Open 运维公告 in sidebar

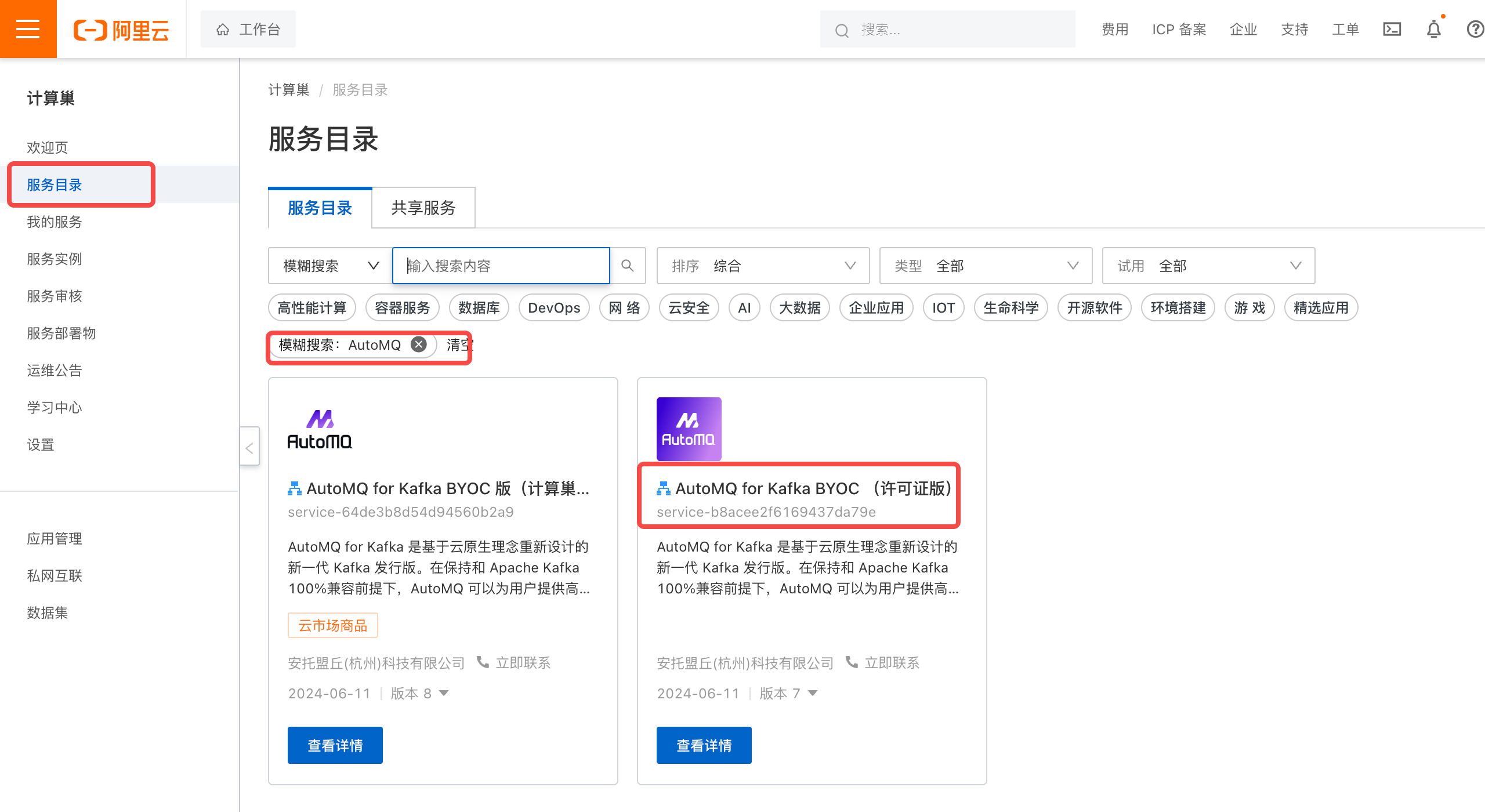pos(55,370)
